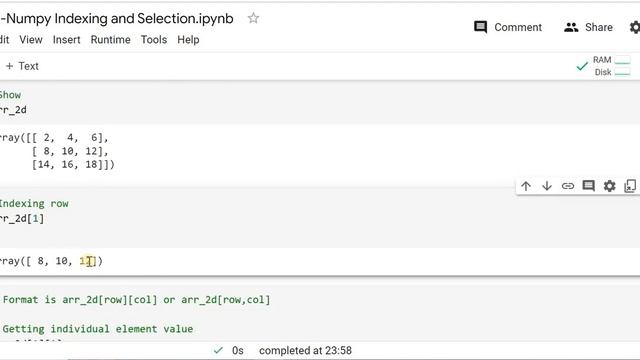Open the View menu
The width and height of the screenshot is (640, 360).
(31, 40)
